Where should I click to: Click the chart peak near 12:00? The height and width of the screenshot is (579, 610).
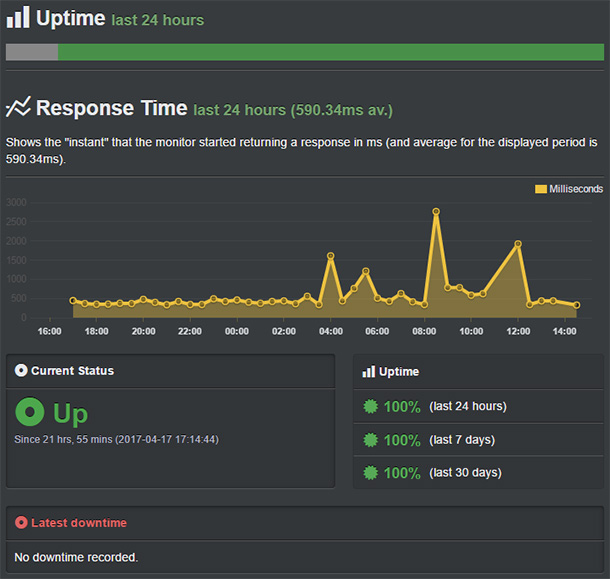tap(518, 244)
